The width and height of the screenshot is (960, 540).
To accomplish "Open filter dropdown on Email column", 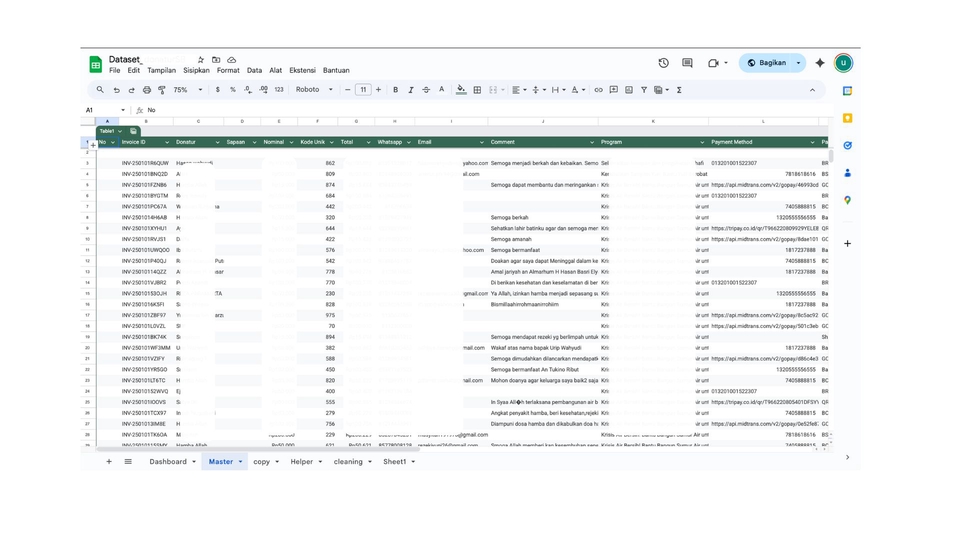I will (x=482, y=142).
